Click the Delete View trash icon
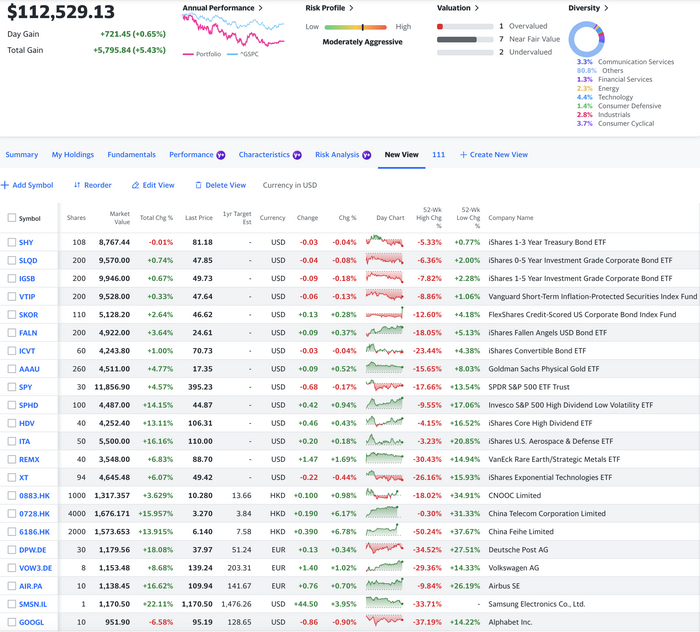The width and height of the screenshot is (700, 632). point(198,185)
